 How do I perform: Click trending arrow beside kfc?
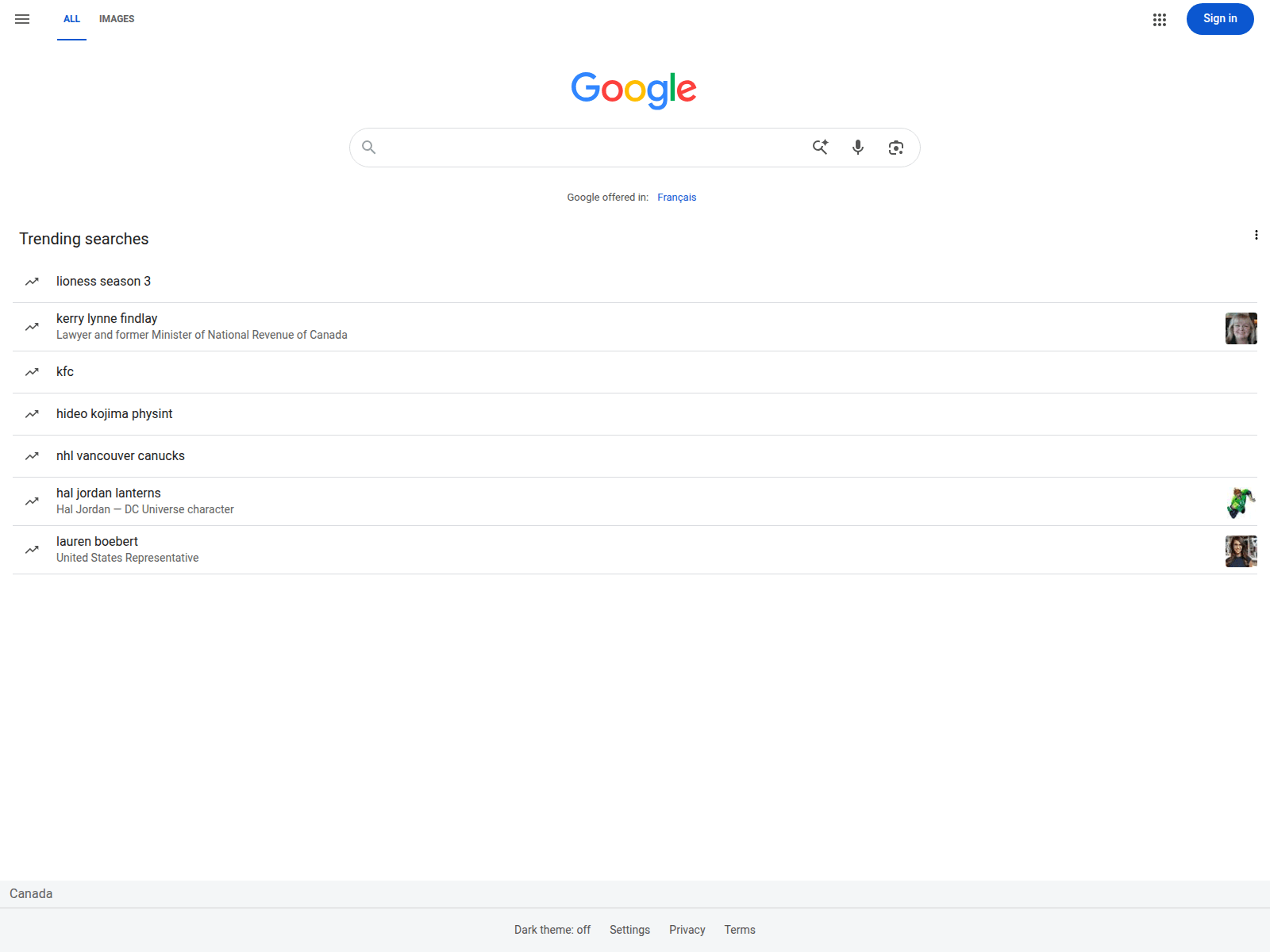[32, 372]
